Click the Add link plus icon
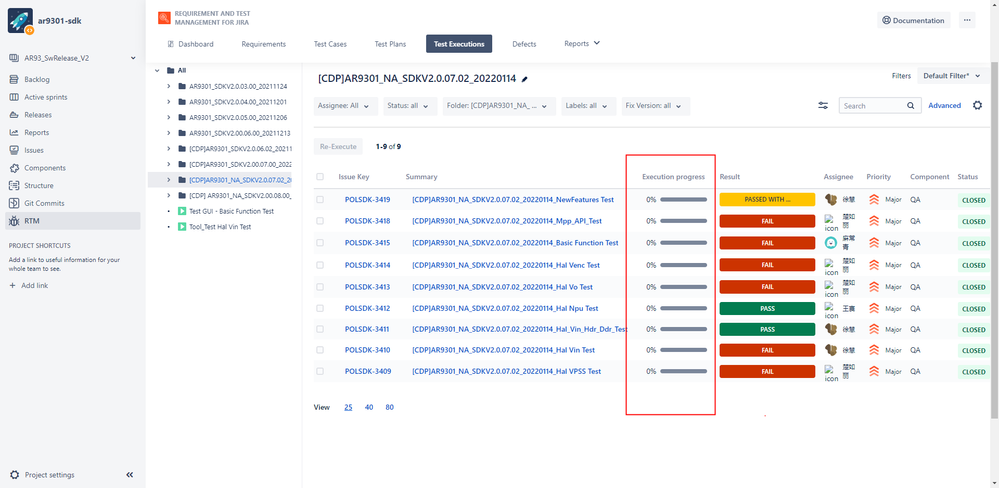Viewport: 999px width, 488px height. coord(13,286)
